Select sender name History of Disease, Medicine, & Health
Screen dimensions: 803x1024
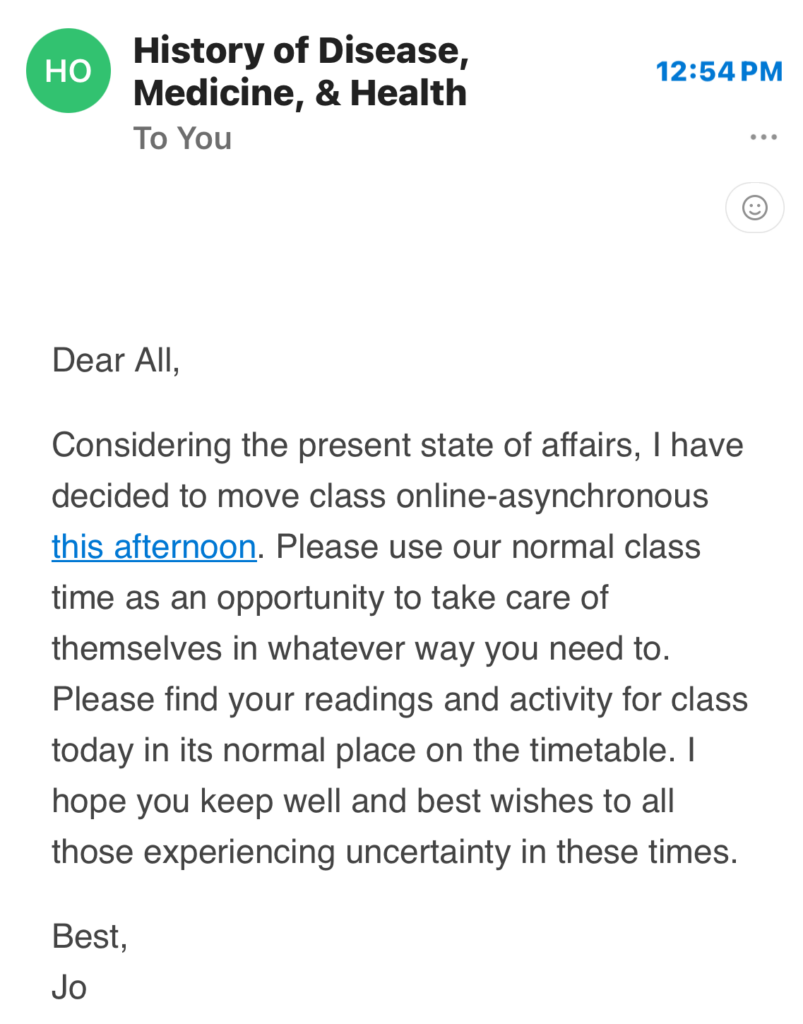301,71
